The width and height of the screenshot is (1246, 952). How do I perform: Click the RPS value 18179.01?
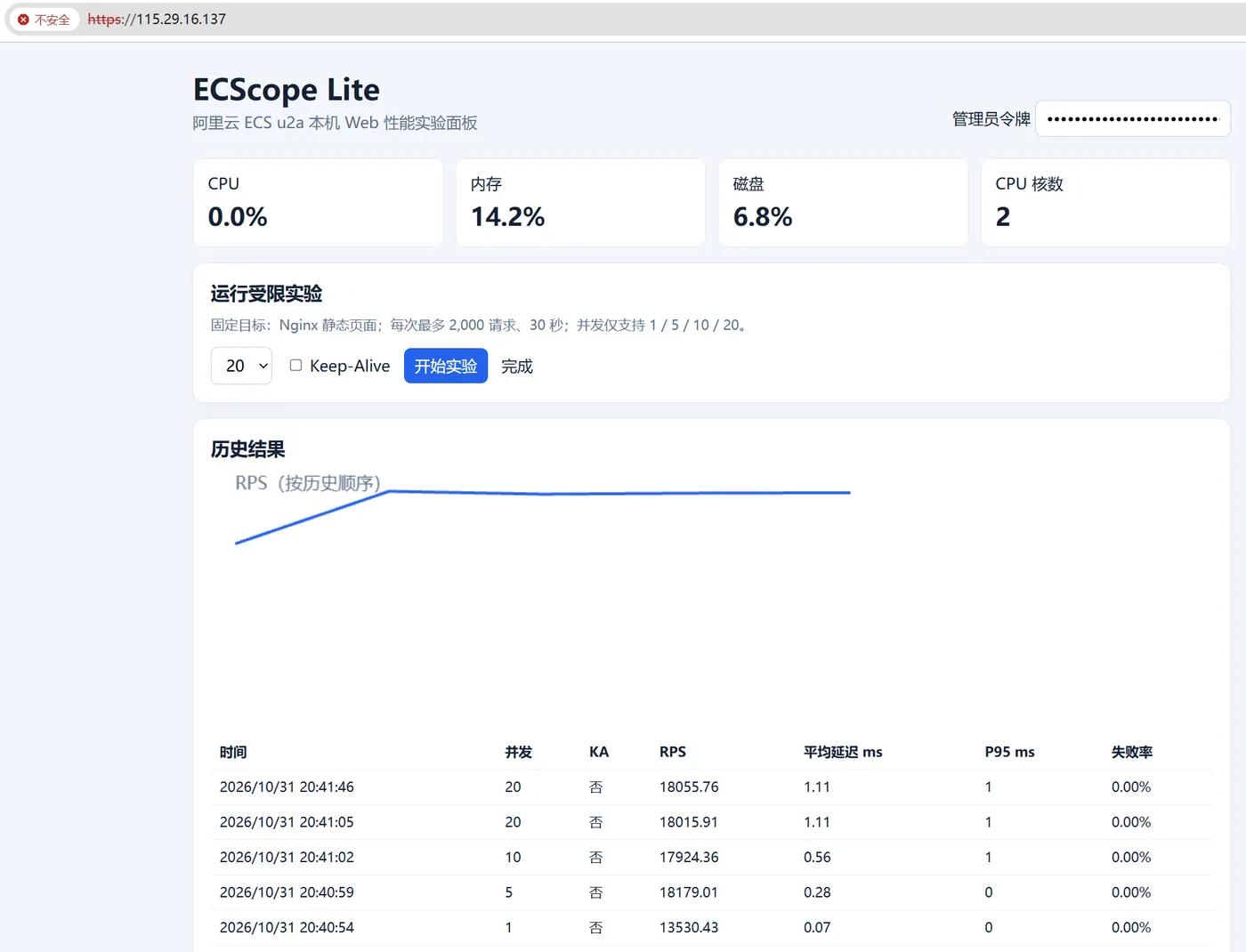pos(689,892)
